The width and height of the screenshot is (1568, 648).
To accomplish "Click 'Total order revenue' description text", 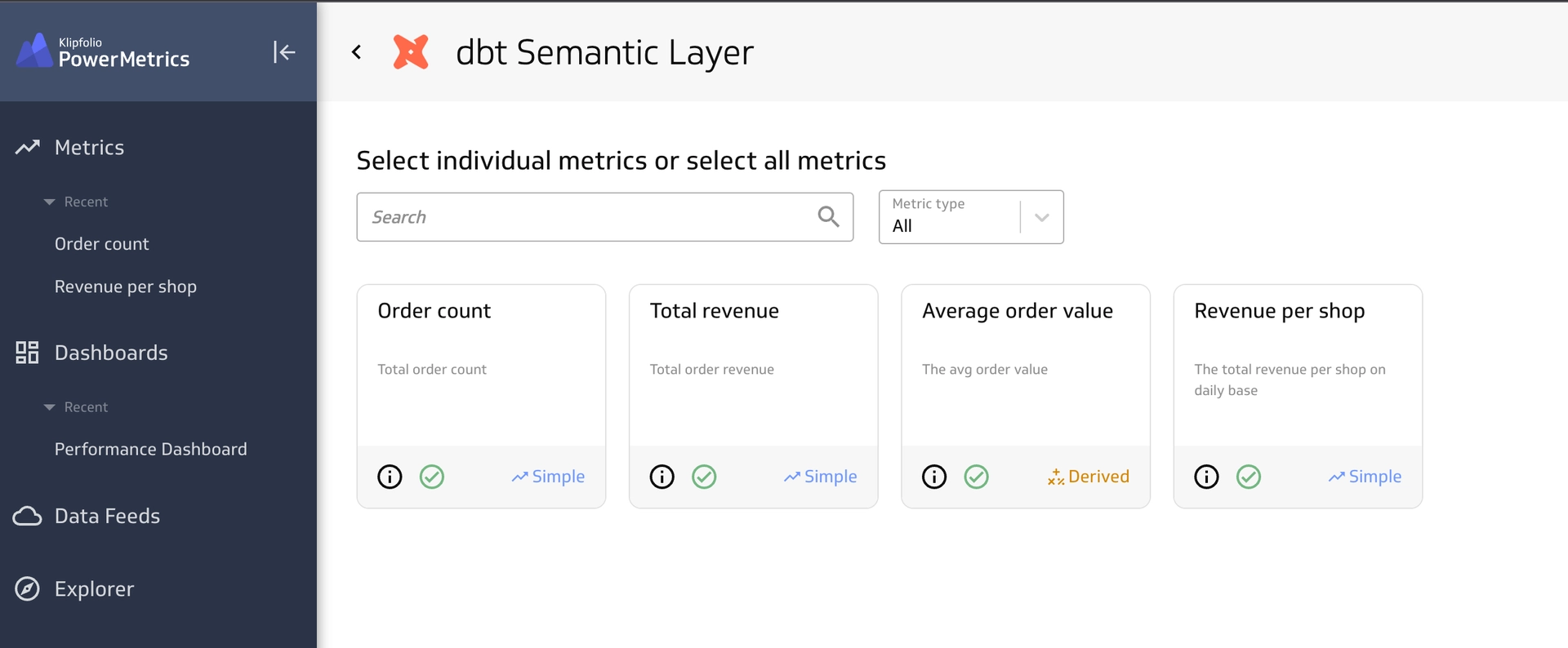I will (712, 369).
